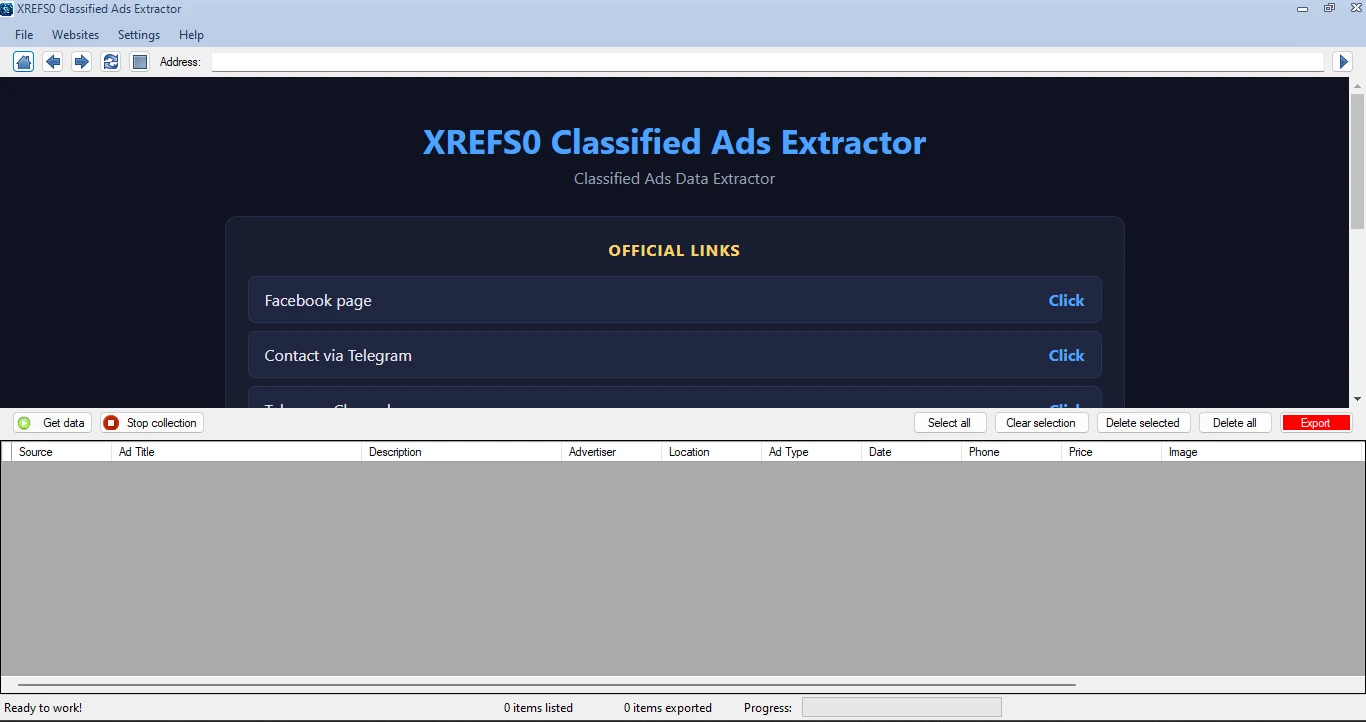1366x722 pixels.
Task: Navigate forward with the right arrow icon
Action: pyautogui.click(x=82, y=62)
